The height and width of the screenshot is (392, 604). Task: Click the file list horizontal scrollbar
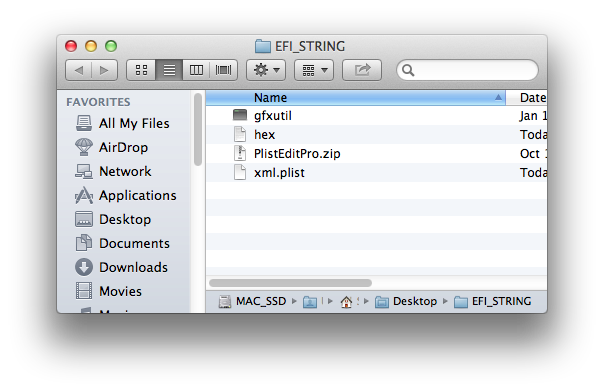pos(290,283)
